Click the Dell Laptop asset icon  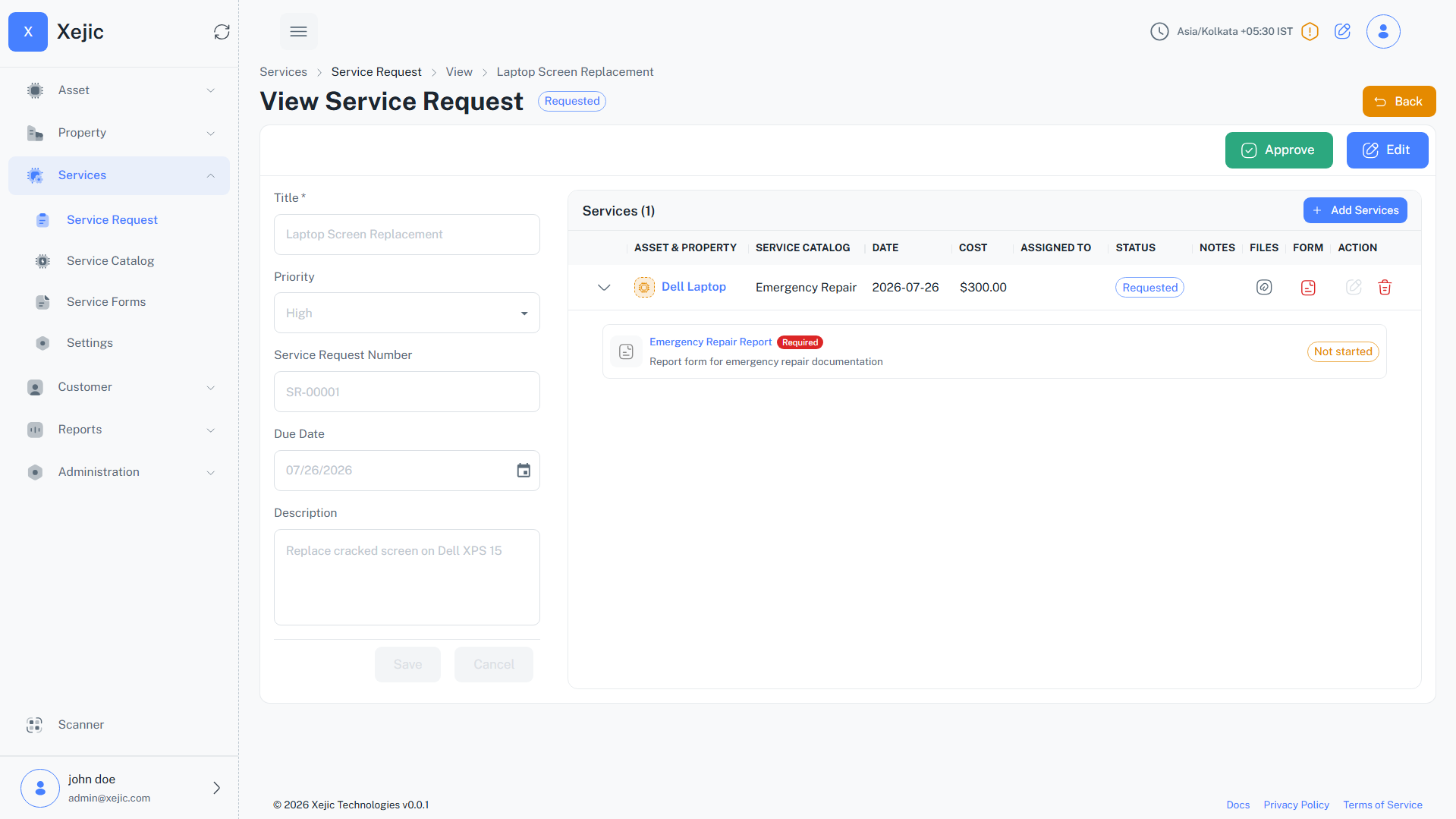(x=644, y=288)
